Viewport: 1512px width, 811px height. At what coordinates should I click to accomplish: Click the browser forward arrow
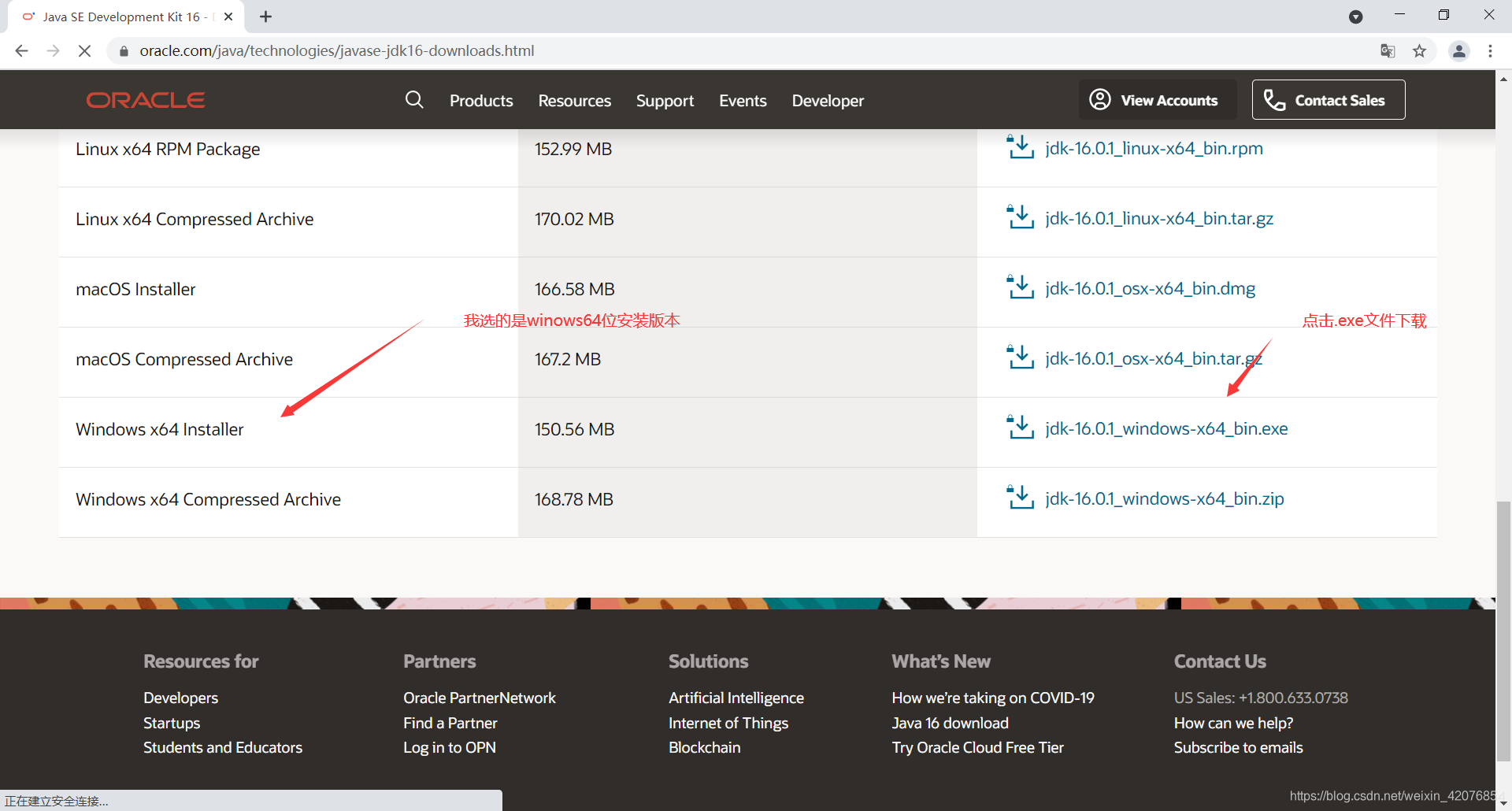(53, 50)
